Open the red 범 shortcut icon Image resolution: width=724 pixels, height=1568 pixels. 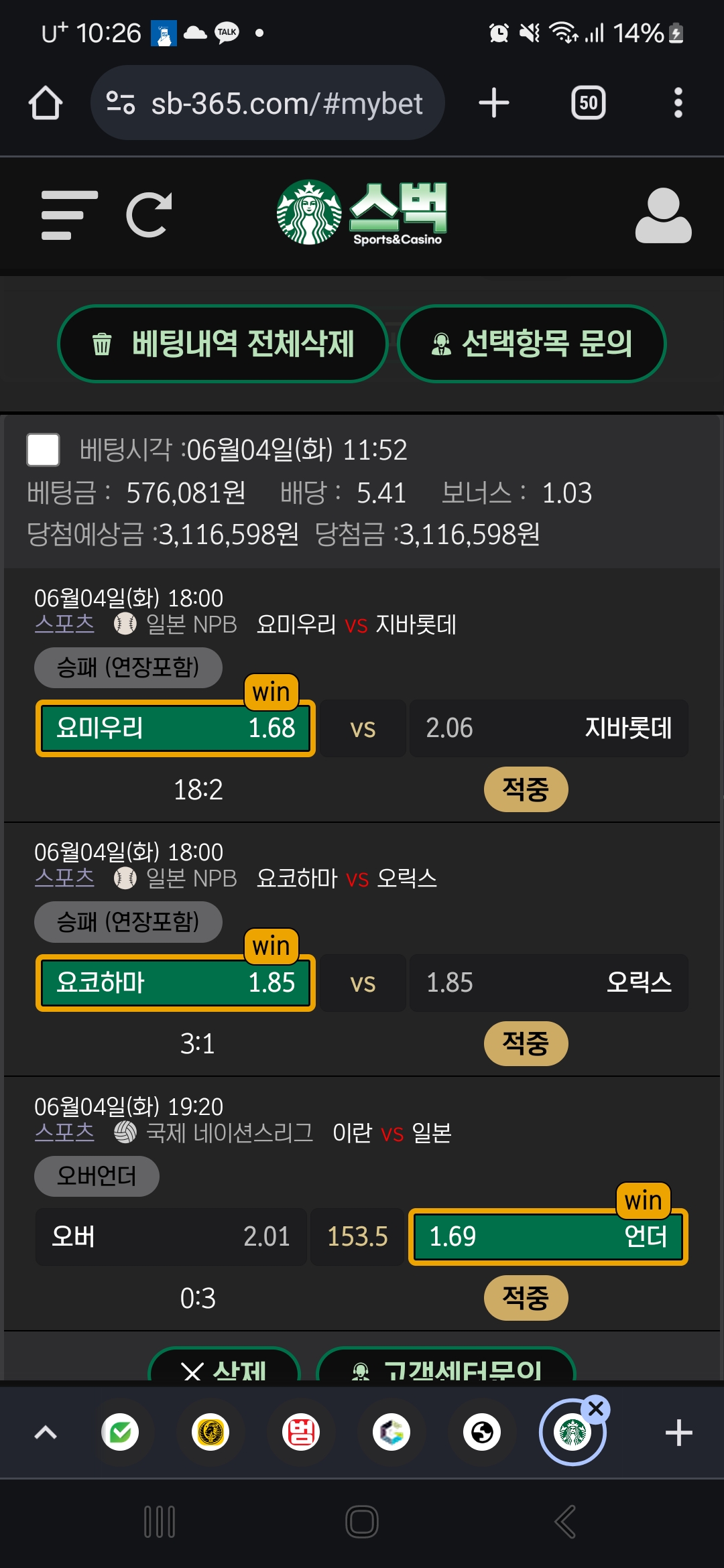[301, 1433]
